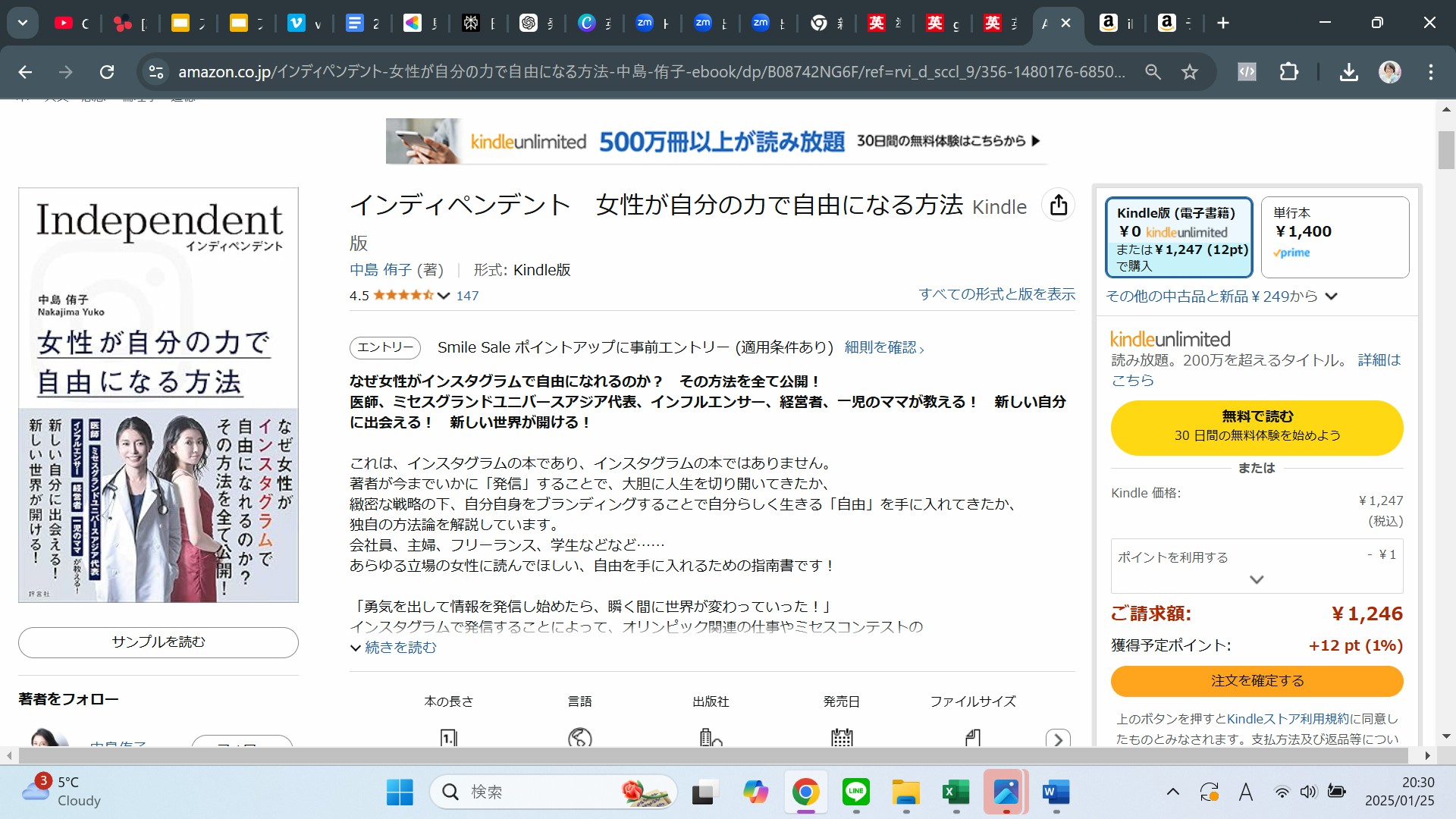The width and height of the screenshot is (1456, 819).
Task: Click the Kindle Unlimited banner ad
Action: pos(716,141)
